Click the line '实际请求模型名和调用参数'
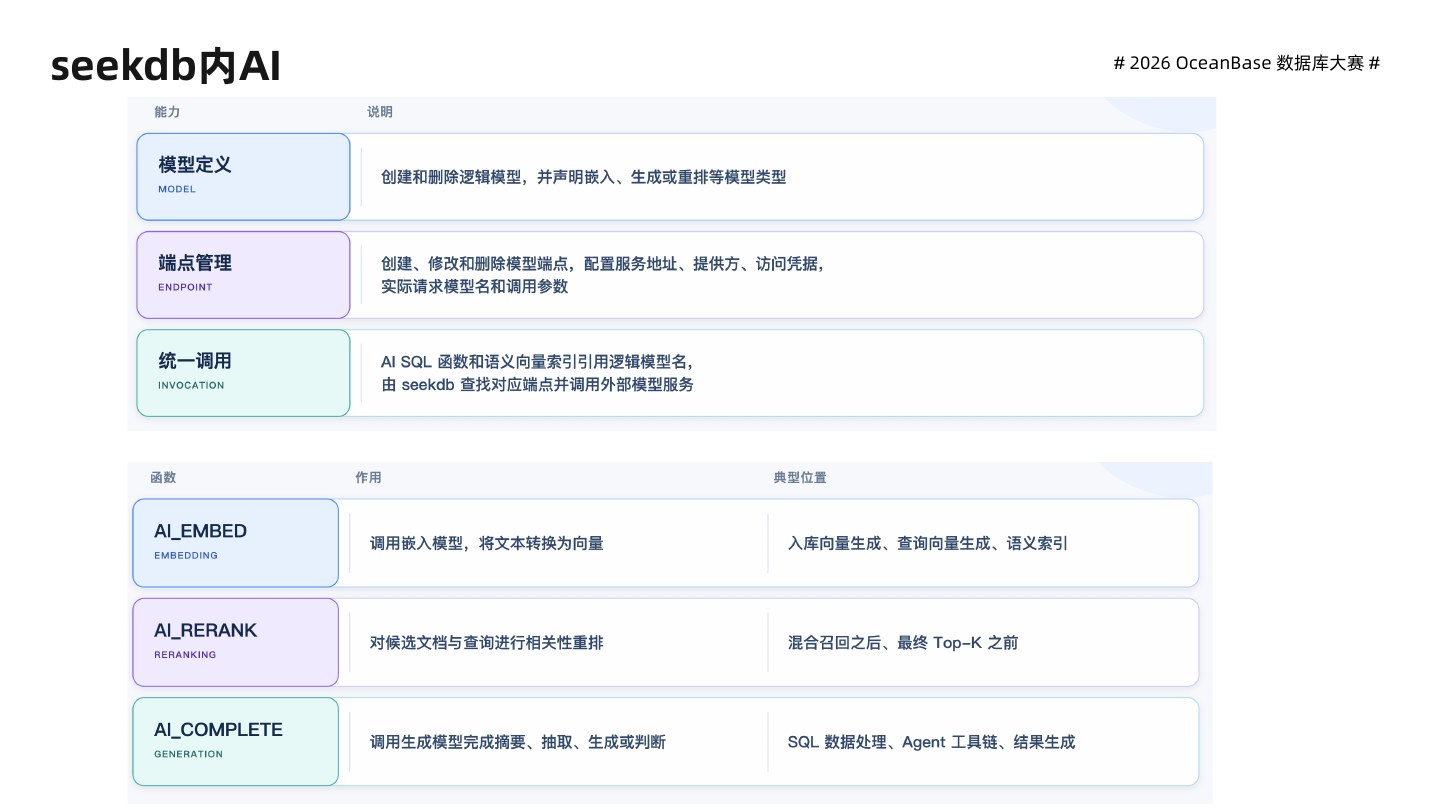This screenshot has width=1440, height=810. click(474, 286)
